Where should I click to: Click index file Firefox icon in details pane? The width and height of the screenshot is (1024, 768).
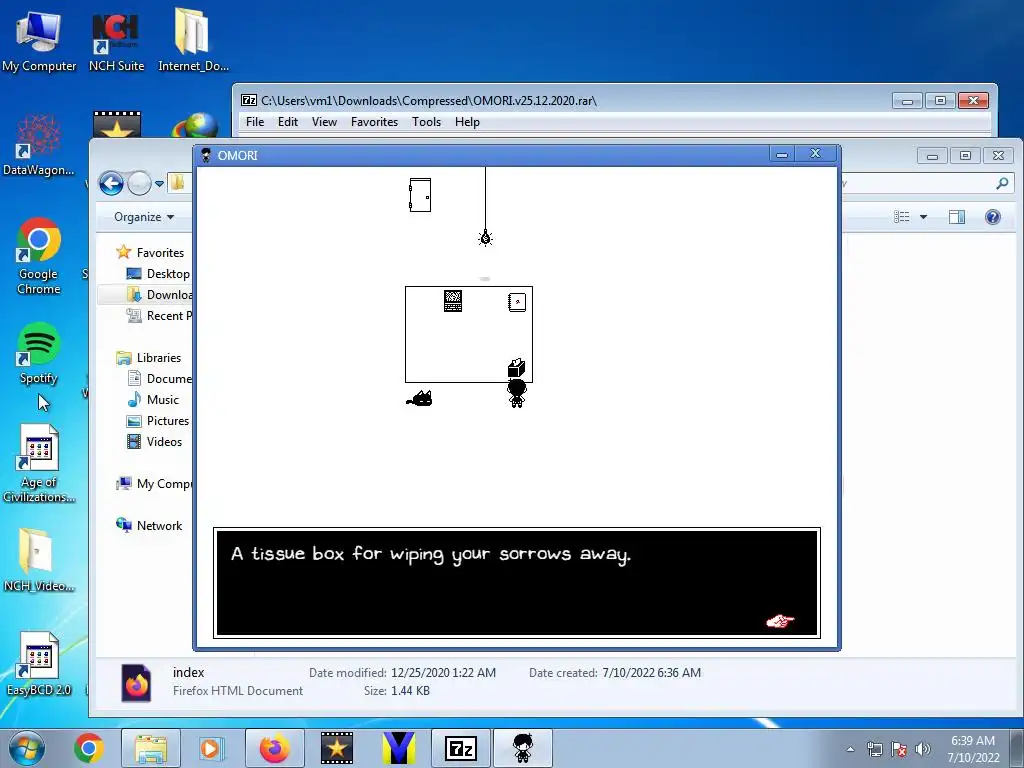pos(136,683)
